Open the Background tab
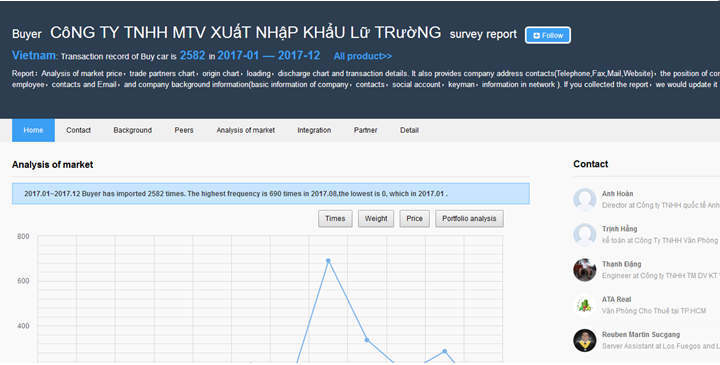The image size is (720, 365). 133,130
